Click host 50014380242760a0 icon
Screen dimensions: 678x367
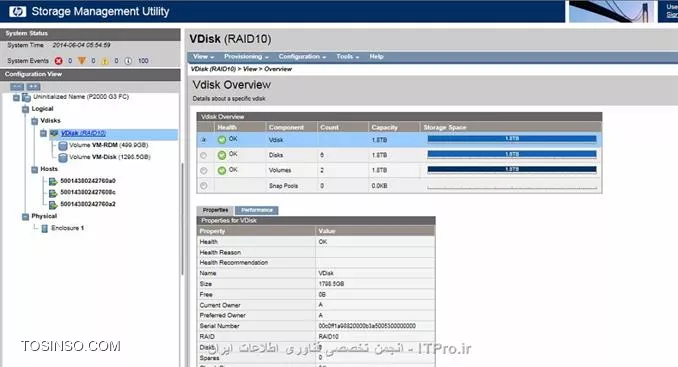click(53, 181)
